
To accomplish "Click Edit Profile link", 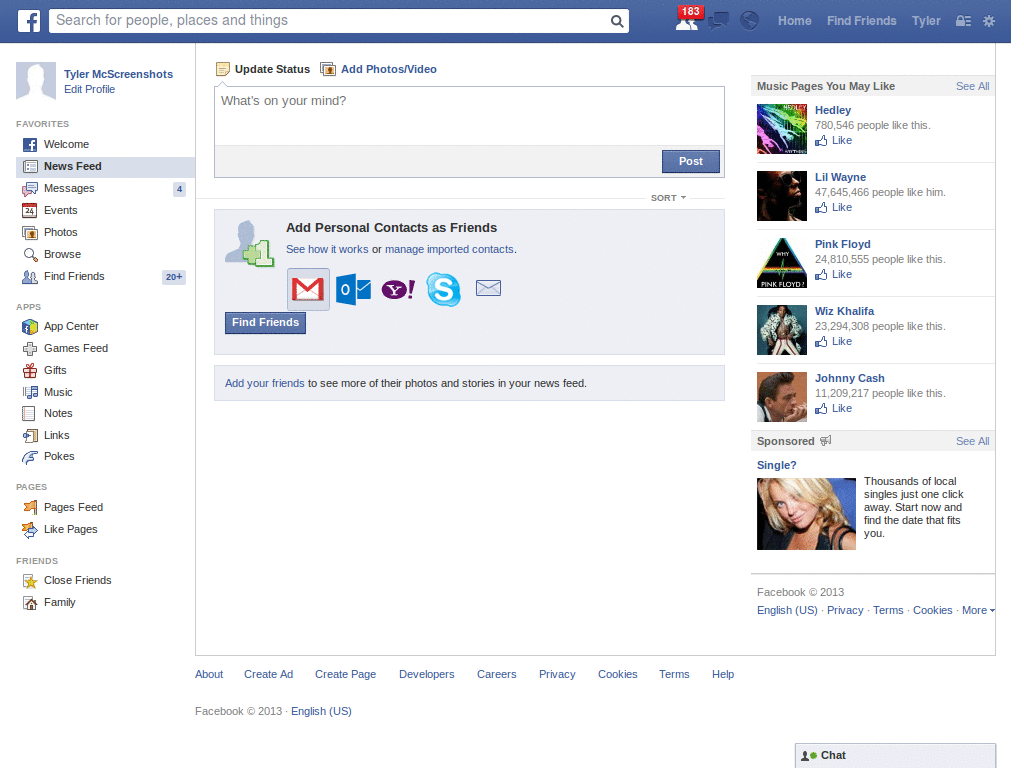I will coord(89,89).
